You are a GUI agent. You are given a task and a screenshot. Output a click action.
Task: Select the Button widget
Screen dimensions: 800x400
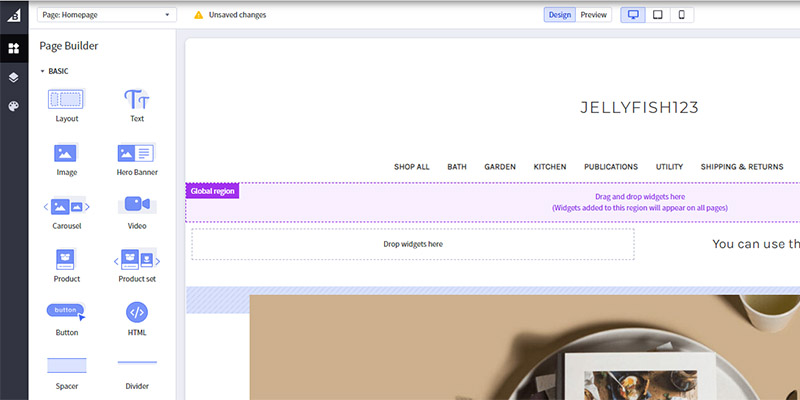[67, 319]
